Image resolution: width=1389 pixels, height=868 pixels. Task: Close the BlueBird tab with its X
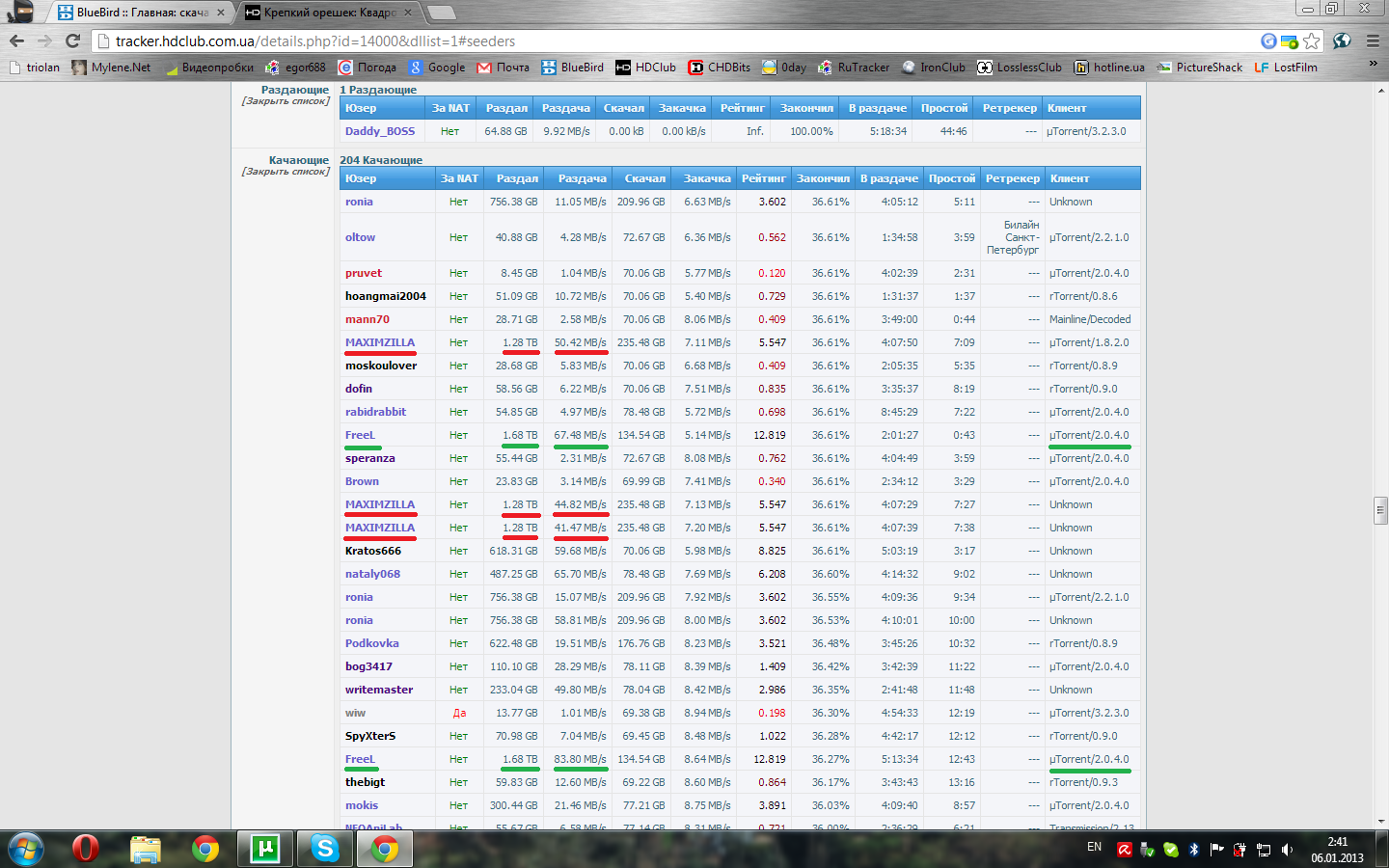tap(221, 13)
